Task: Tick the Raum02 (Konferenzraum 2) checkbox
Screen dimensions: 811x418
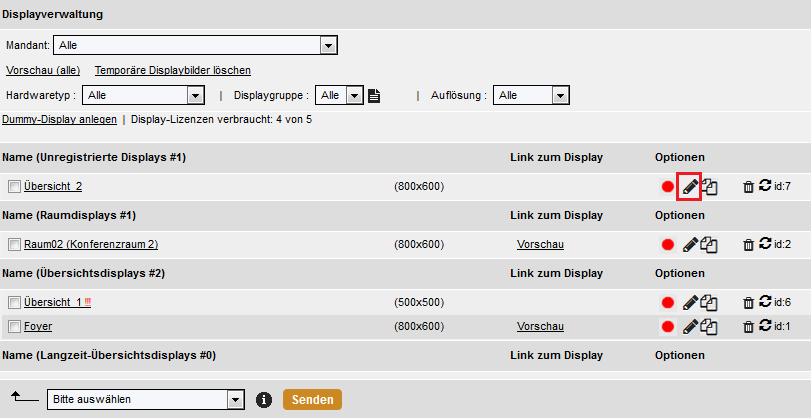Action: [14, 244]
